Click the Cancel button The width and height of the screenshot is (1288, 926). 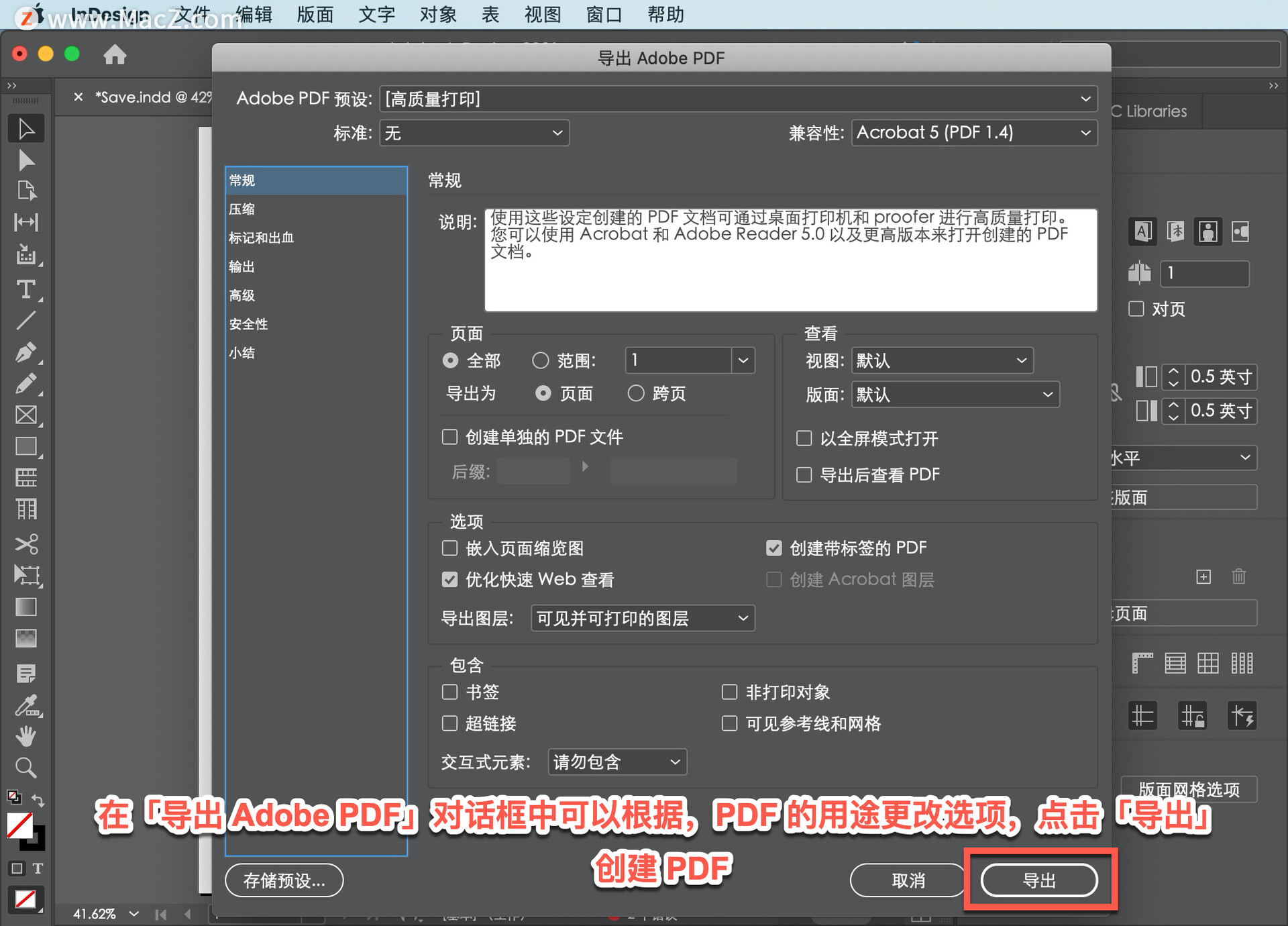pyautogui.click(x=908, y=880)
